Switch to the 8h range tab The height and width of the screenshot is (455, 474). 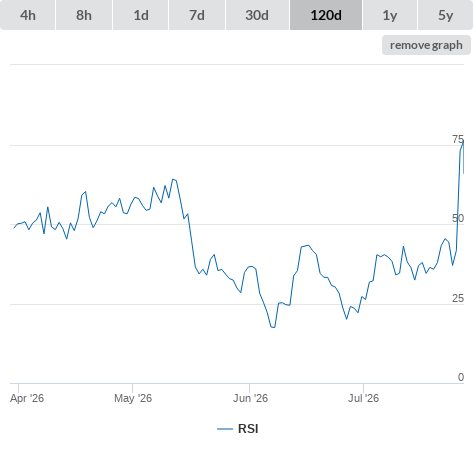pyautogui.click(x=84, y=15)
